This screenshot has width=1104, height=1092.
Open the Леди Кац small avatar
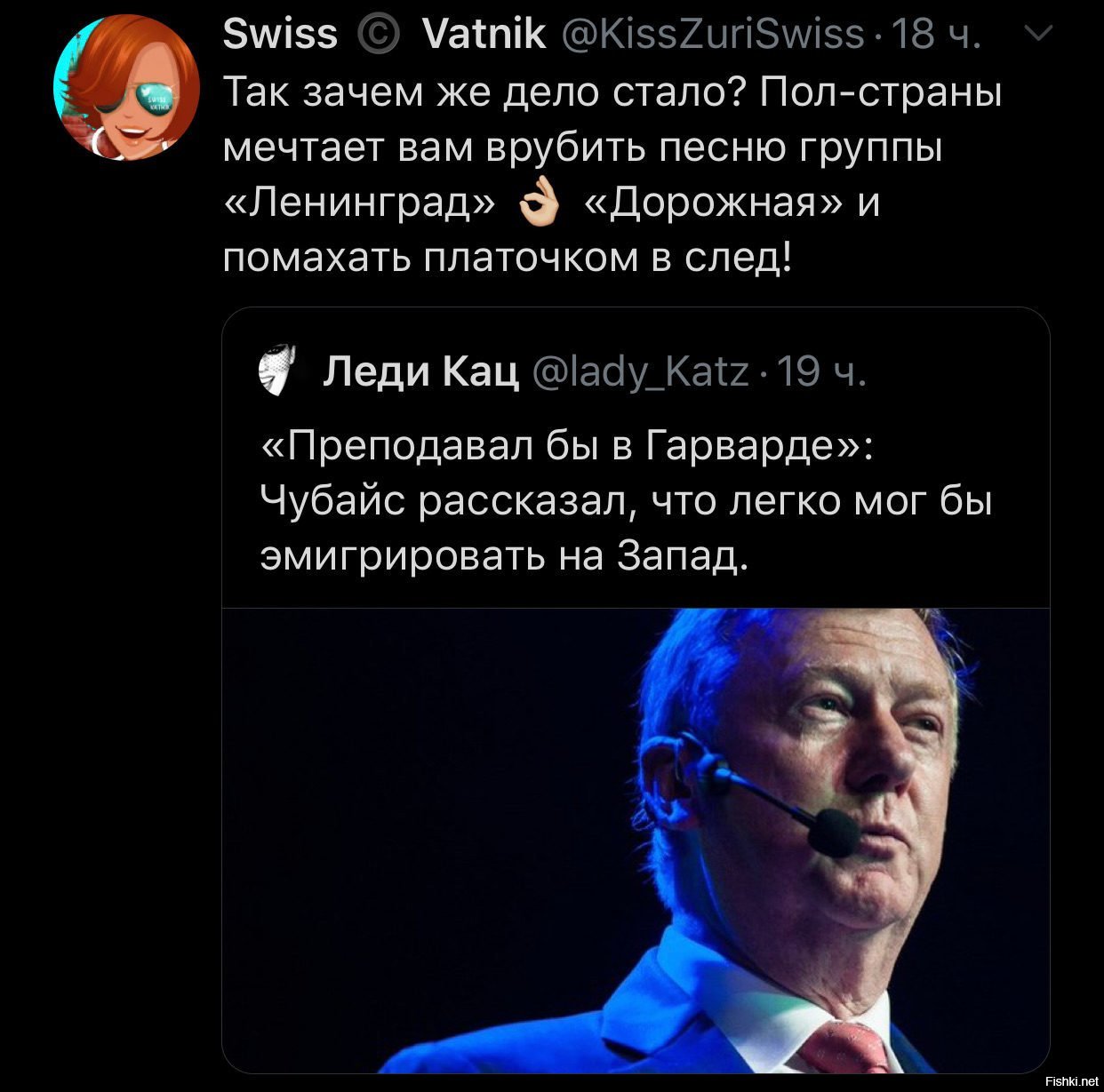[x=276, y=369]
